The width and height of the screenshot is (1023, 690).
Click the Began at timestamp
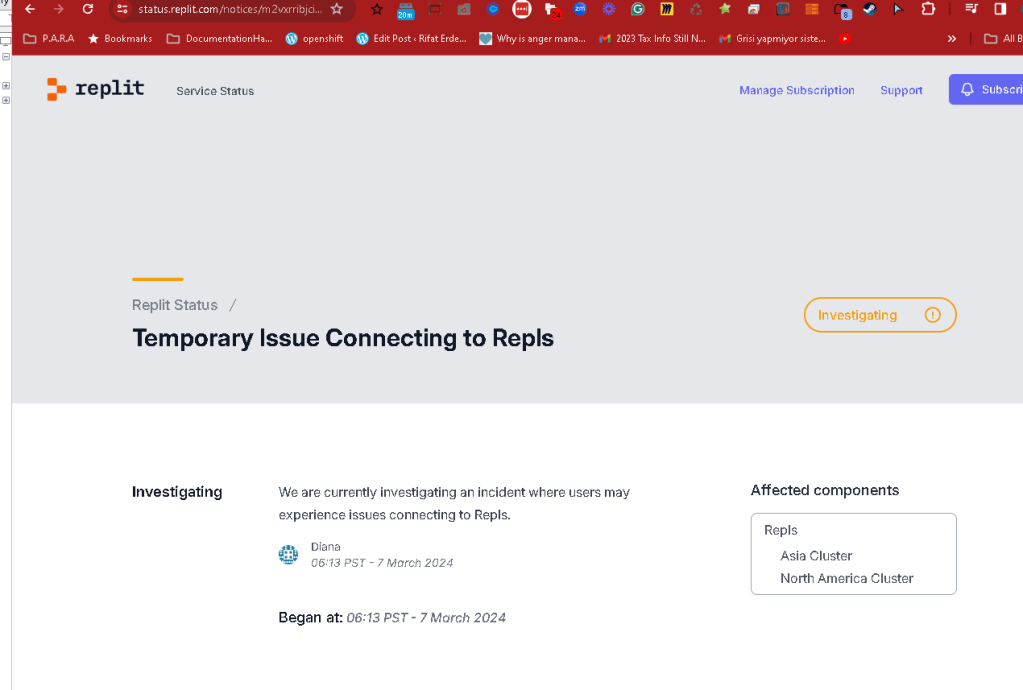[x=426, y=618]
